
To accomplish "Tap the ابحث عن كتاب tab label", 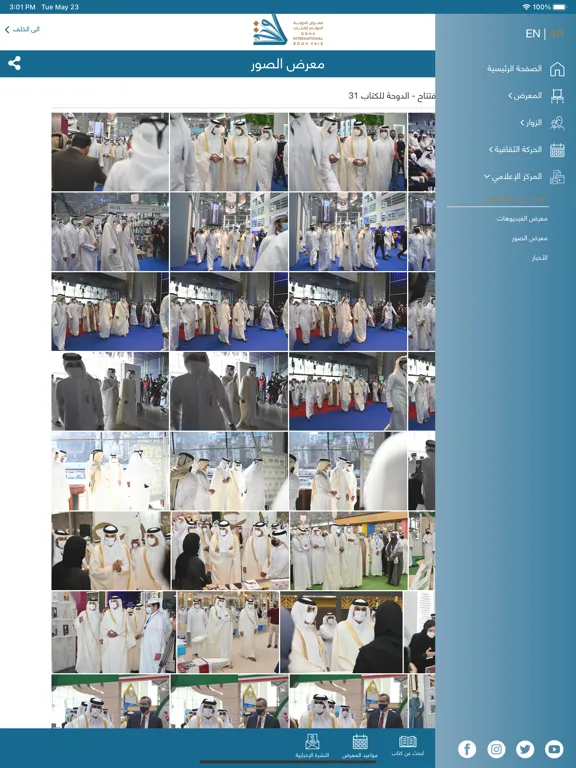I will pos(408,753).
